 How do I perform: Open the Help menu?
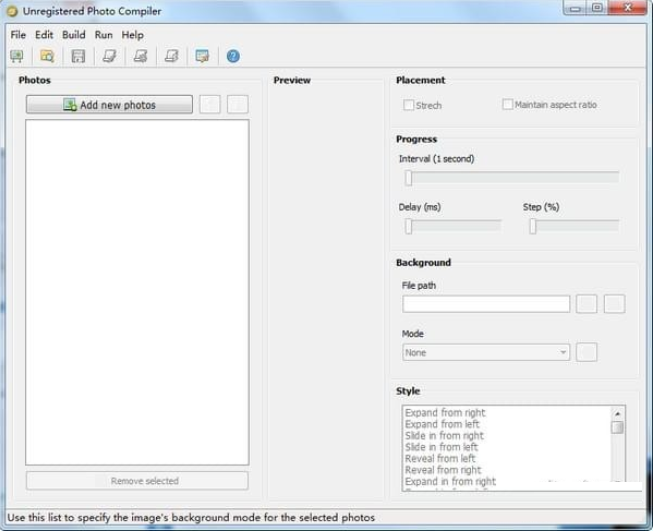132,35
